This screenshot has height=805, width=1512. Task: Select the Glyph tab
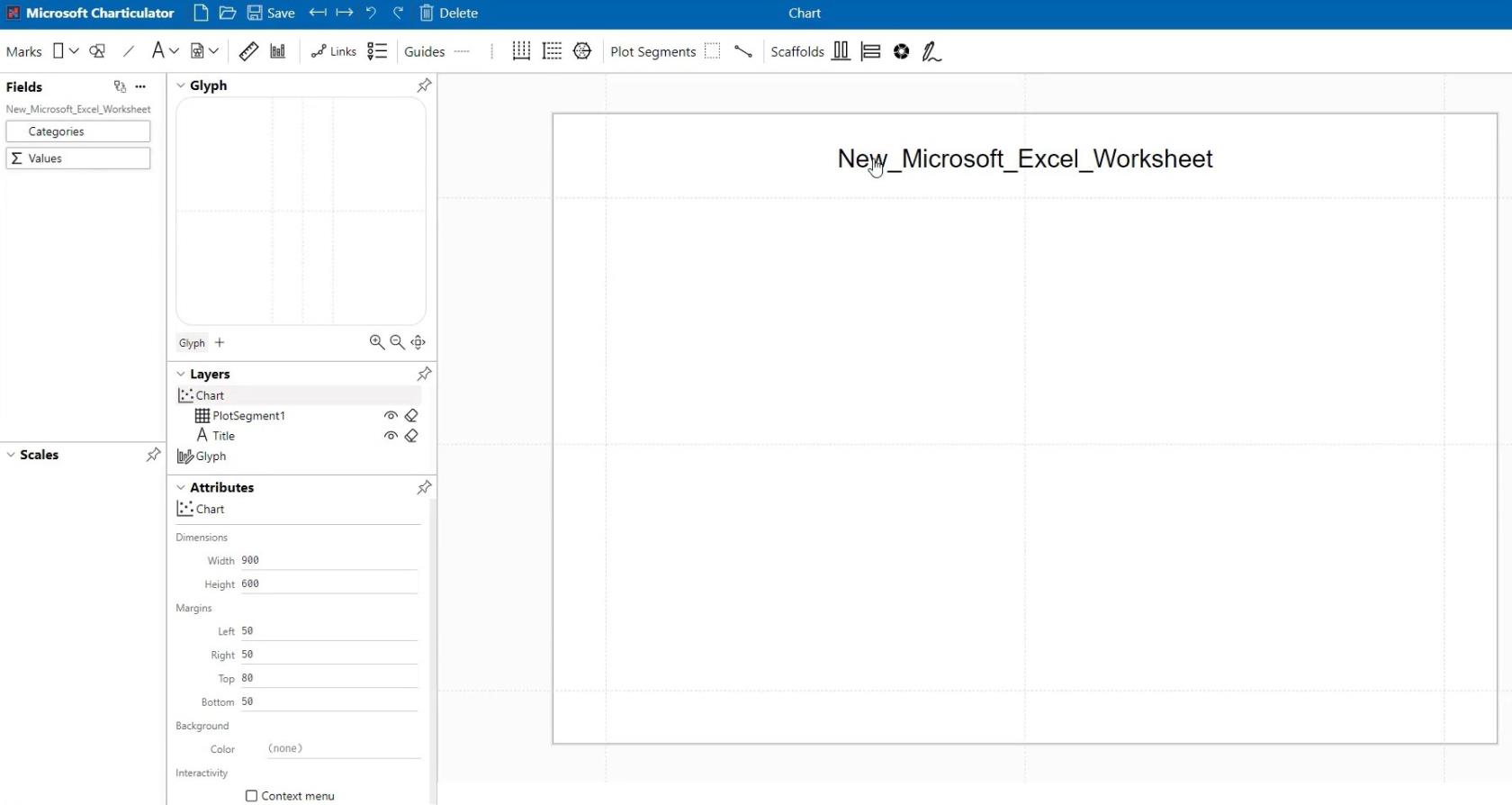(x=192, y=343)
